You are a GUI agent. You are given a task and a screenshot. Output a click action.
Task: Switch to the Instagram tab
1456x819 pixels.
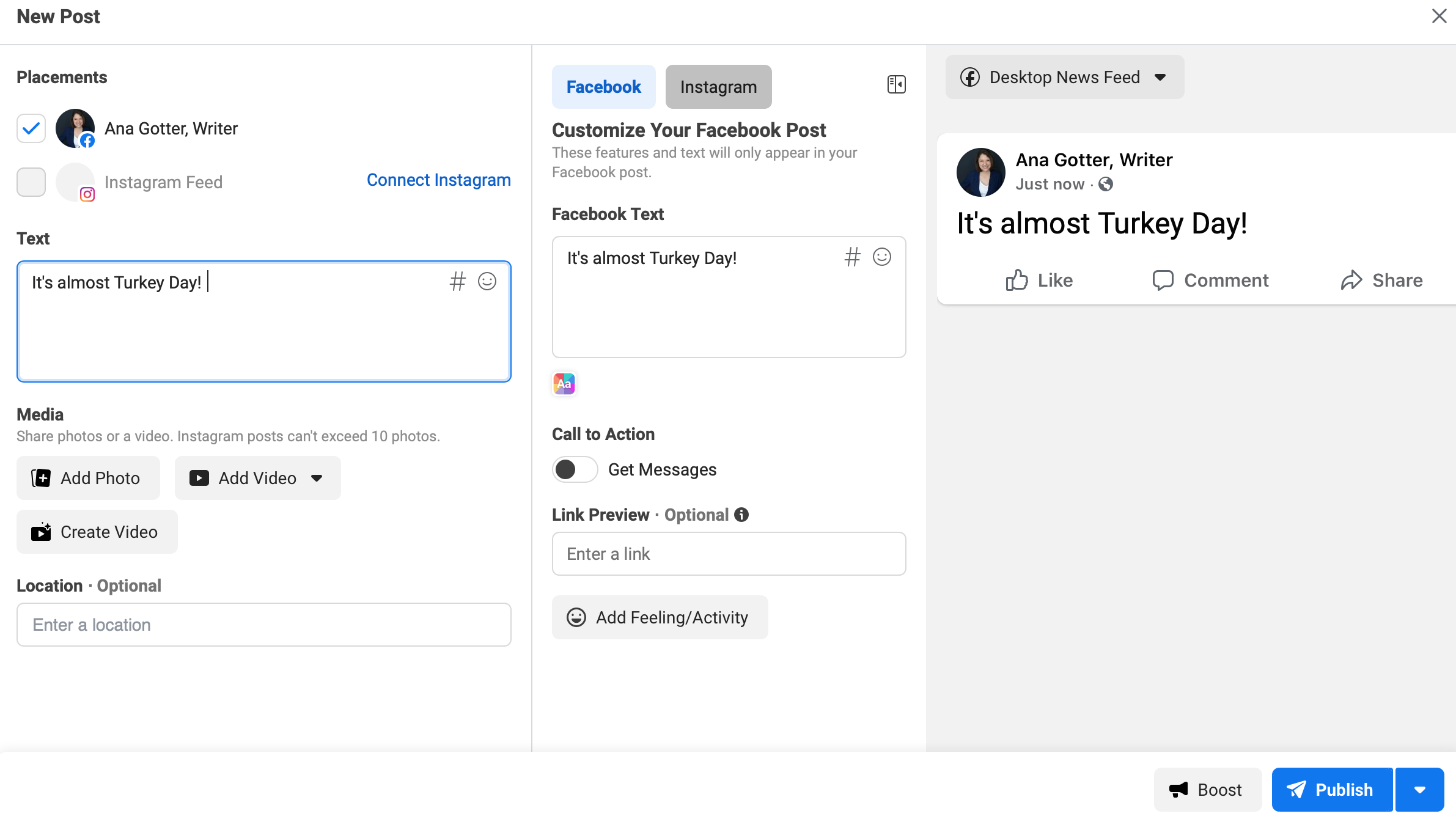click(x=718, y=86)
